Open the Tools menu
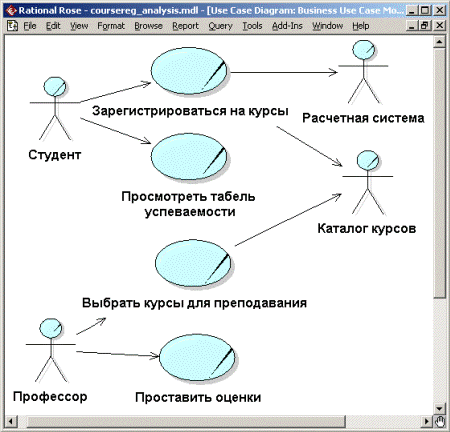 252,26
